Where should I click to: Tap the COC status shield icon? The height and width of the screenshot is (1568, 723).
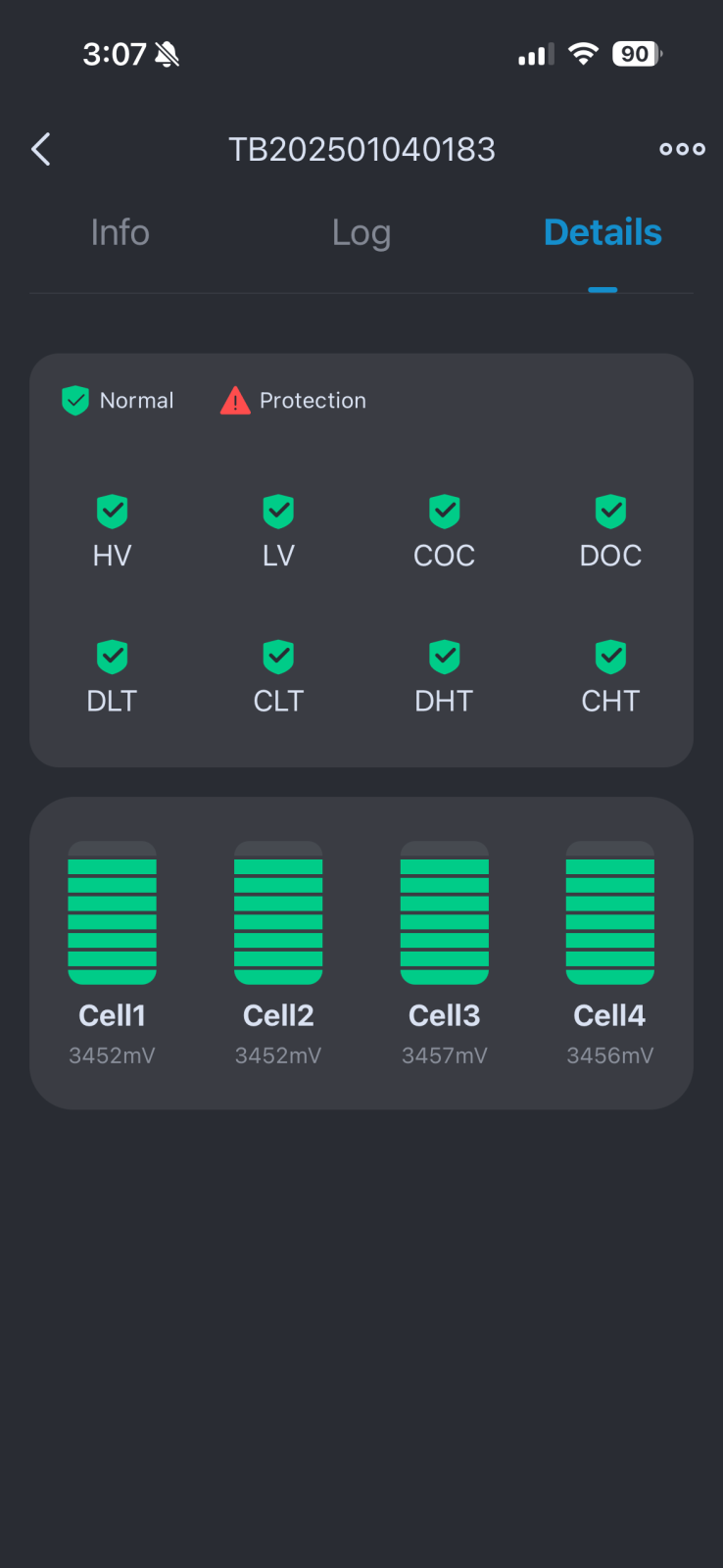click(445, 511)
